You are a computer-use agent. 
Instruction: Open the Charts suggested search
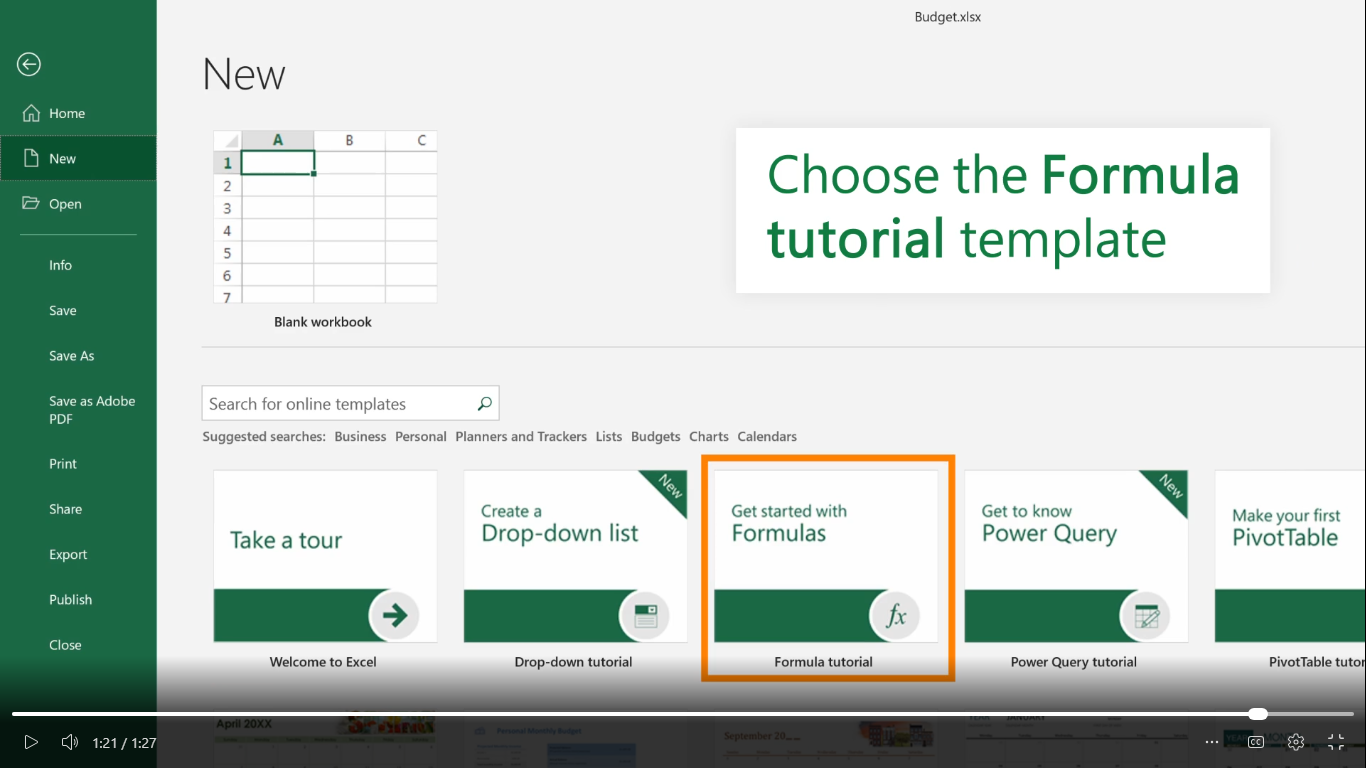708,436
